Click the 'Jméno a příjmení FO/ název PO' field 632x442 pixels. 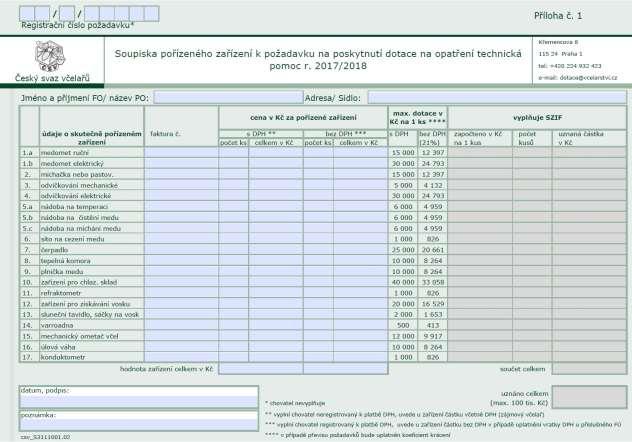(x=228, y=98)
